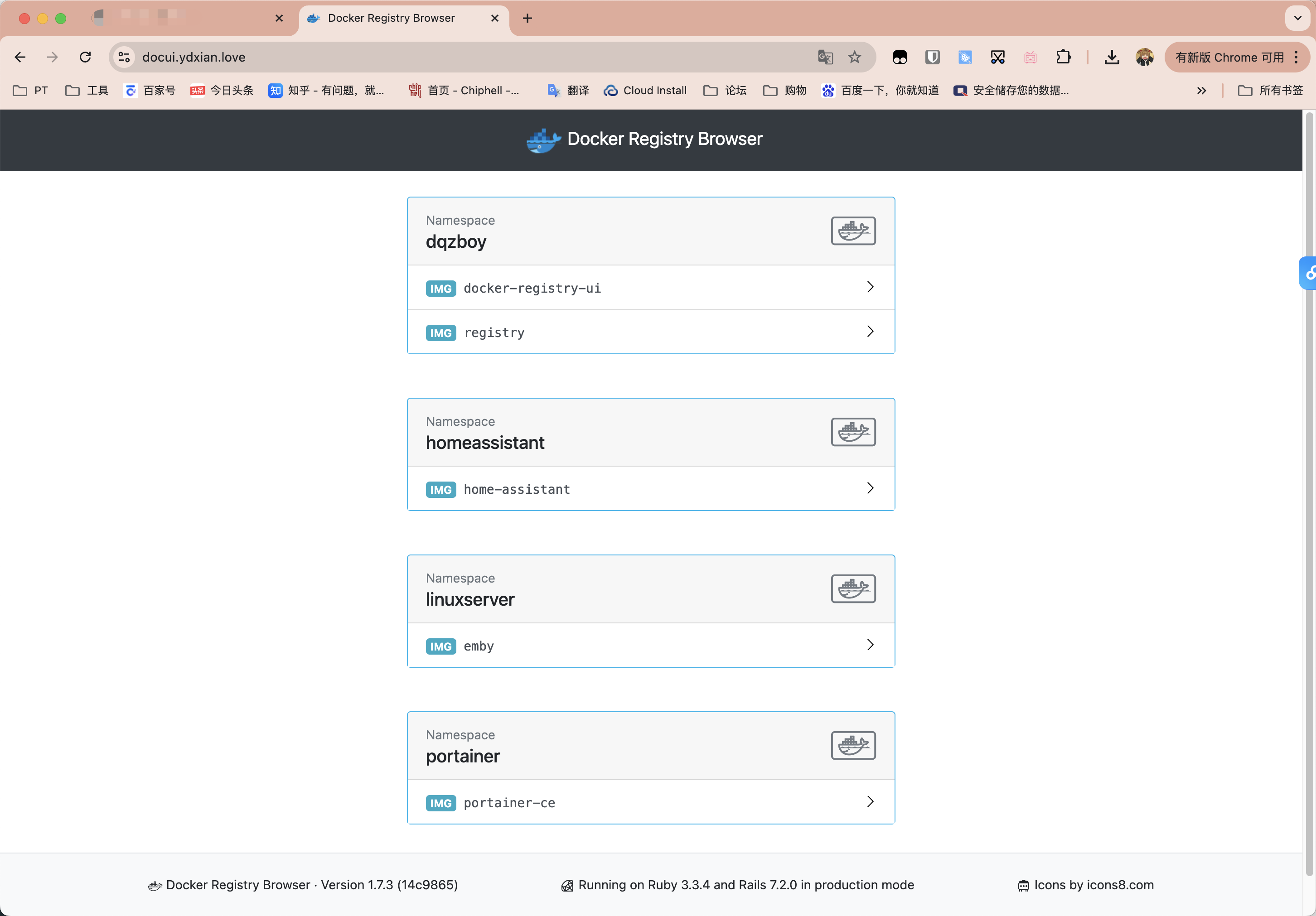Click the IMG badge beside emby
Image resolution: width=1316 pixels, height=916 pixels.
pyautogui.click(x=441, y=646)
